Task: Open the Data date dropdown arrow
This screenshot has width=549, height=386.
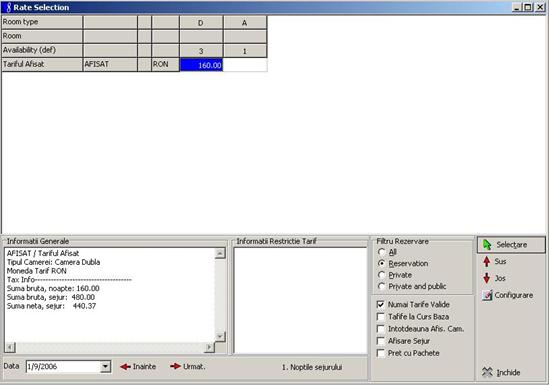Action: [105, 367]
